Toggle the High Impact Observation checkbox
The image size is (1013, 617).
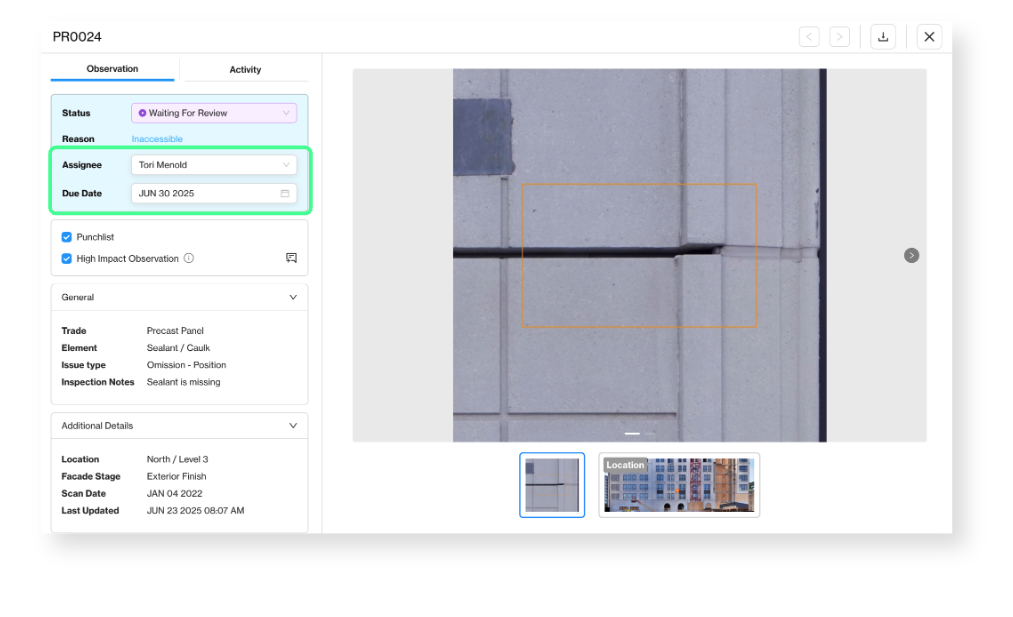pyautogui.click(x=67, y=258)
